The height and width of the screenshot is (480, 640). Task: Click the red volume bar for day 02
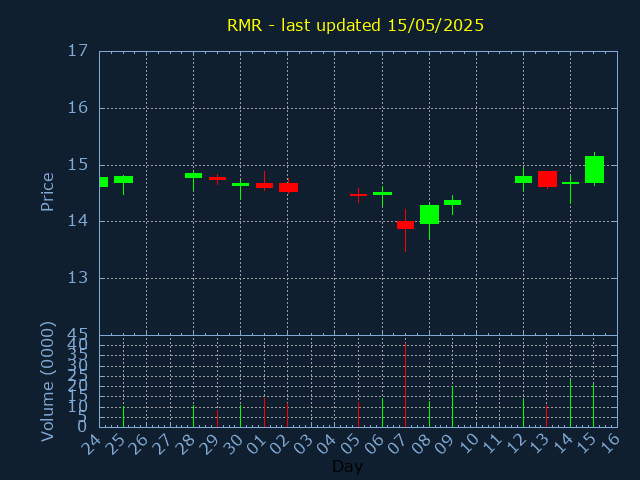pyautogui.click(x=287, y=415)
